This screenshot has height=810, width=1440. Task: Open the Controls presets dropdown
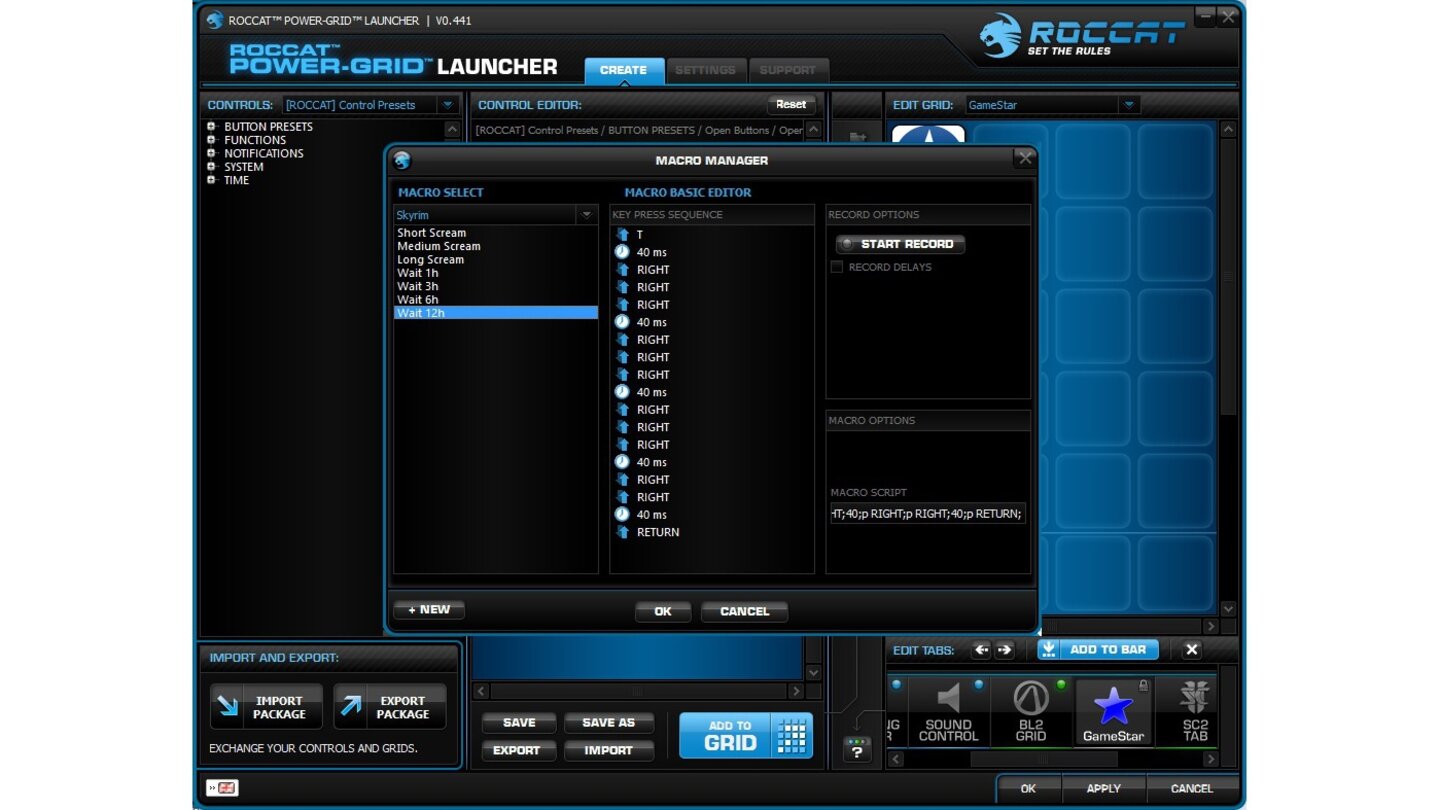[x=448, y=105]
